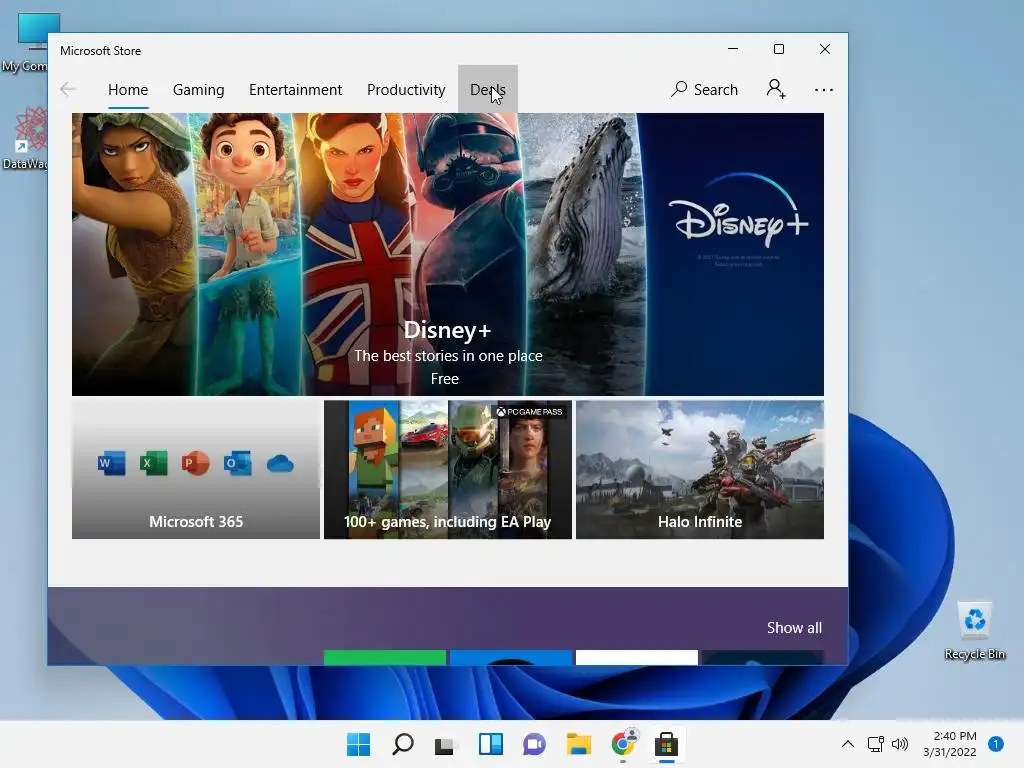This screenshot has width=1024, height=768.
Task: Open the three-dot See more menu
Action: 824,89
